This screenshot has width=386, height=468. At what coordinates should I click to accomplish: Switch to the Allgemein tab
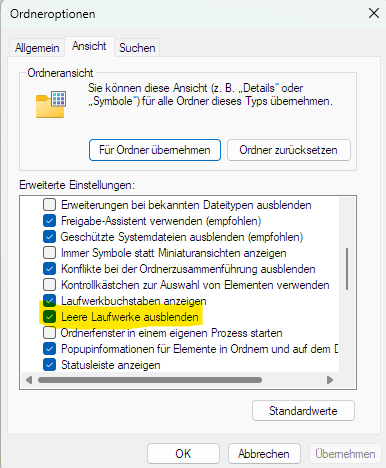click(37, 48)
